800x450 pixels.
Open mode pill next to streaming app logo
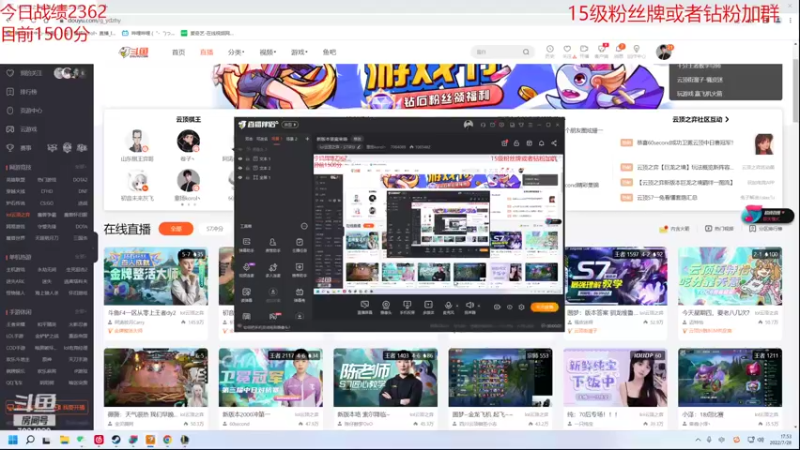(x=290, y=124)
